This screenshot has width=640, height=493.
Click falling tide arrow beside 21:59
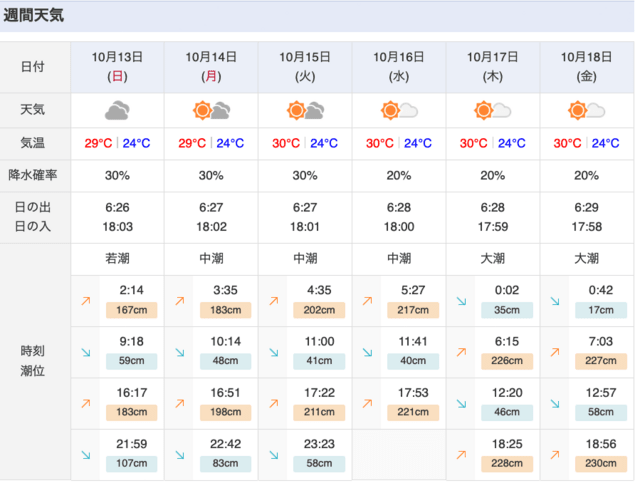[86, 455]
